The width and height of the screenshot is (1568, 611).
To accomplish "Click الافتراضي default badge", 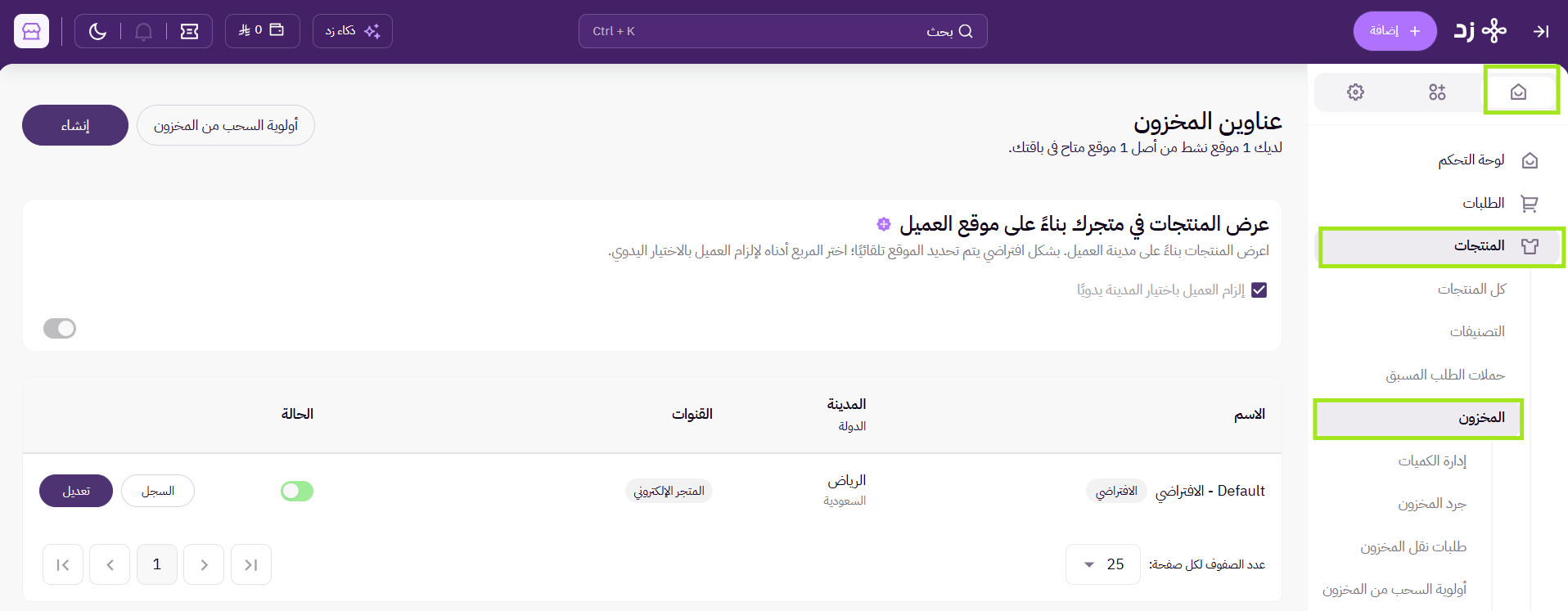I will point(1116,491).
